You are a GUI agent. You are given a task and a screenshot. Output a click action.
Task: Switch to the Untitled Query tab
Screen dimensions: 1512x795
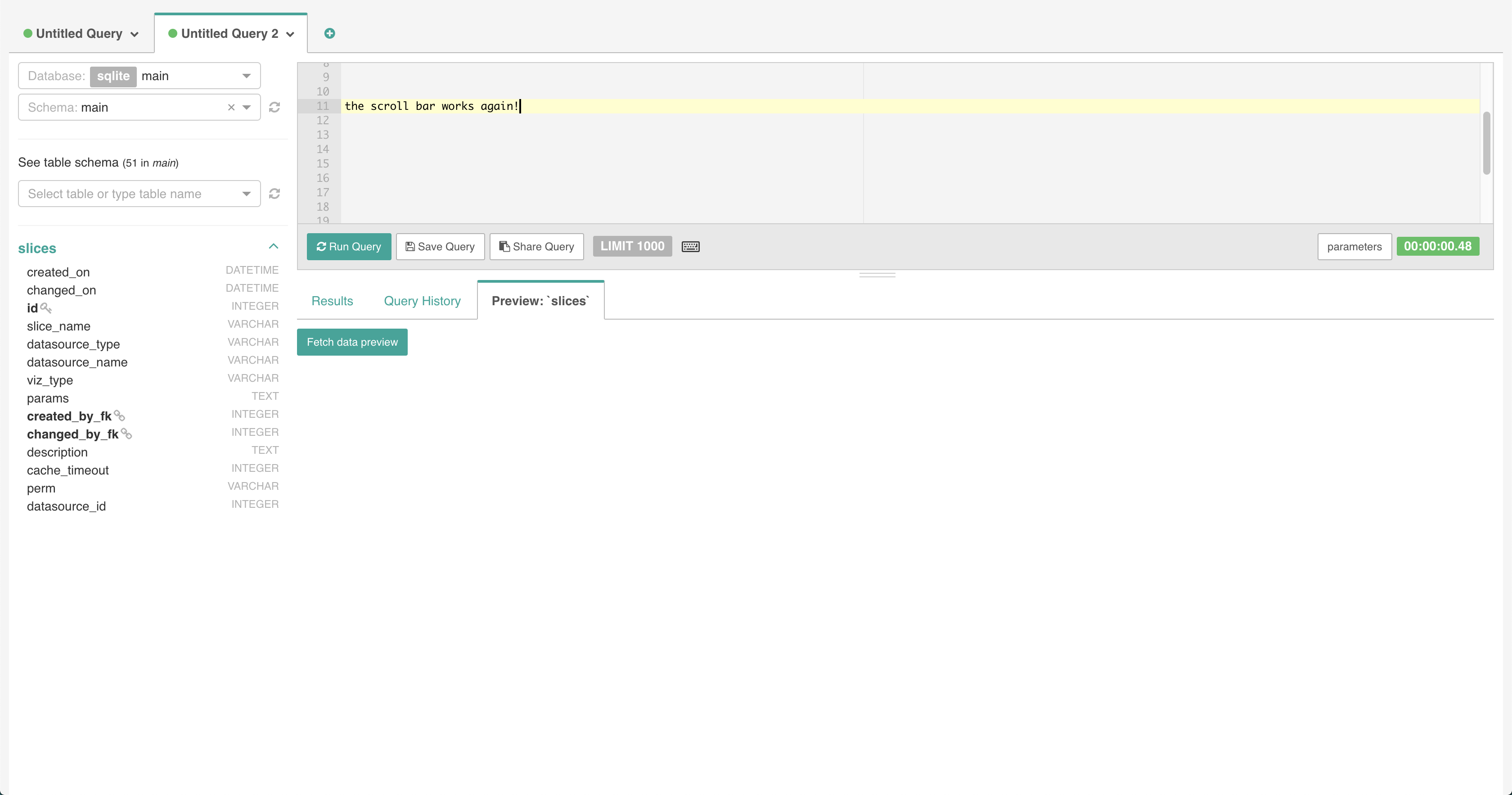79,33
